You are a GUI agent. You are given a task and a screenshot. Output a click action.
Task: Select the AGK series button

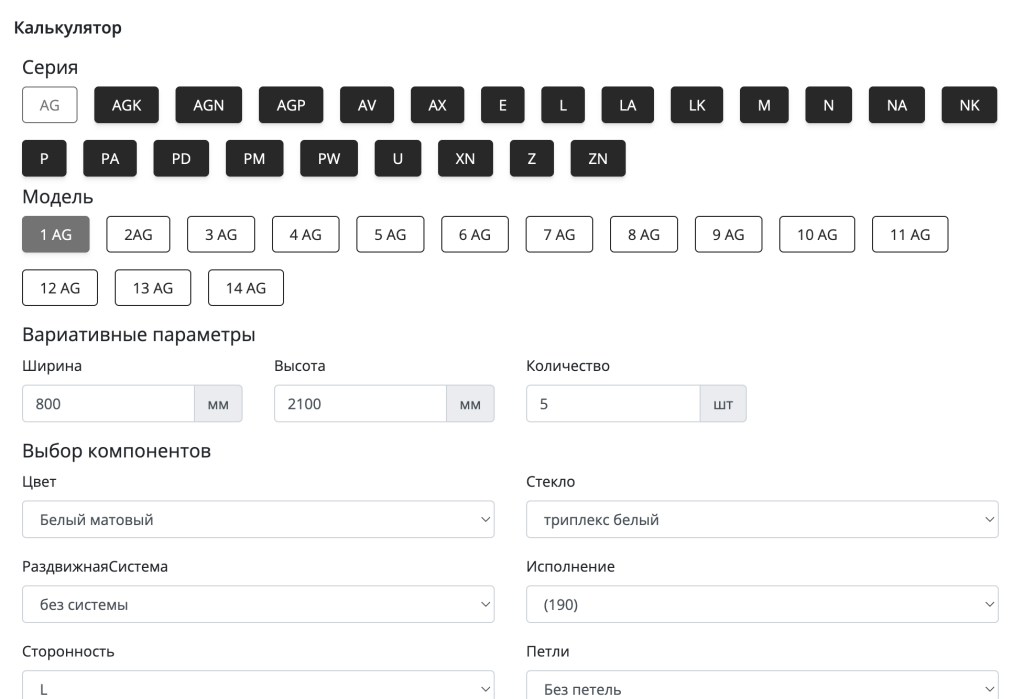(x=126, y=105)
